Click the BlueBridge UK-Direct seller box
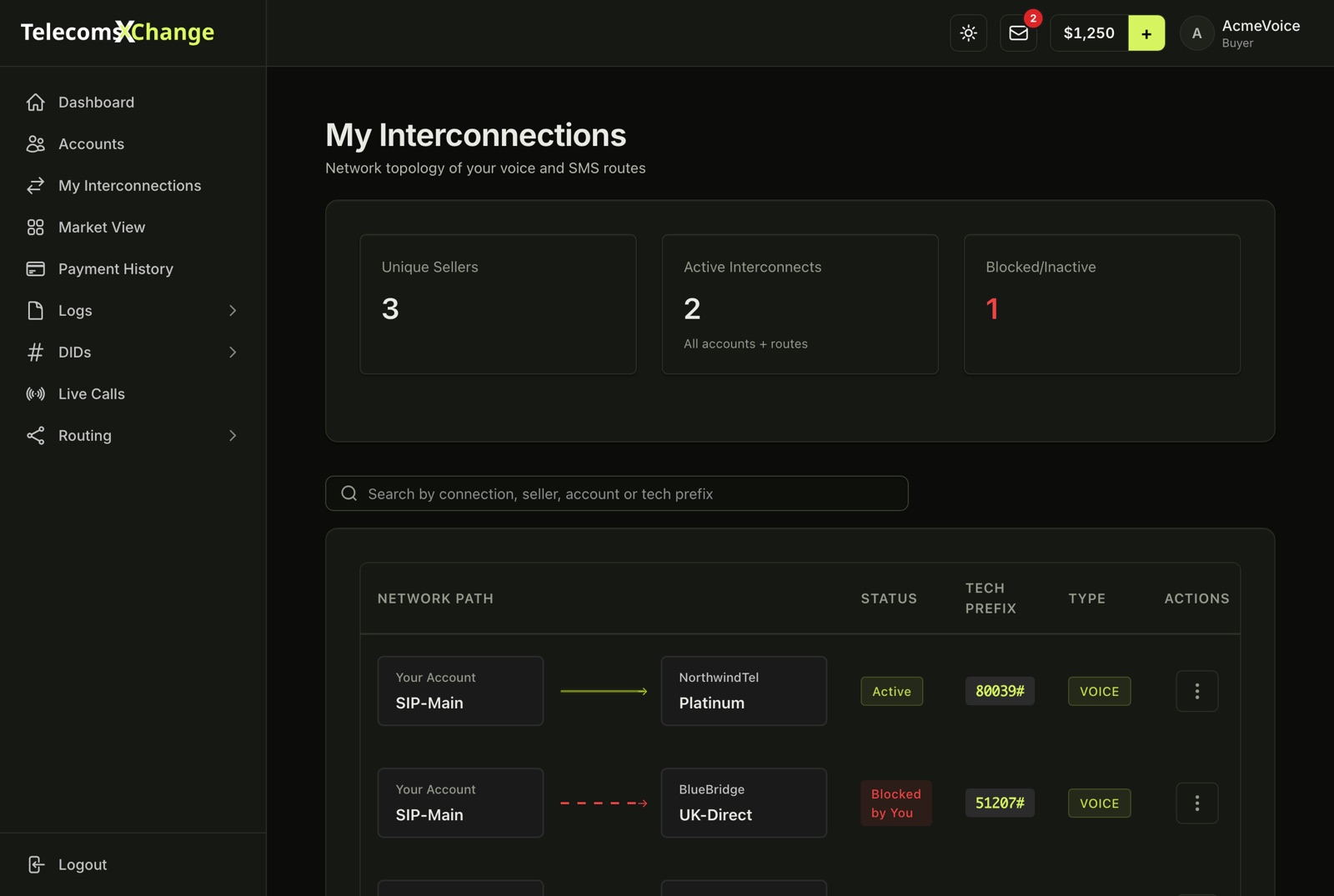The image size is (1334, 896). (x=744, y=803)
